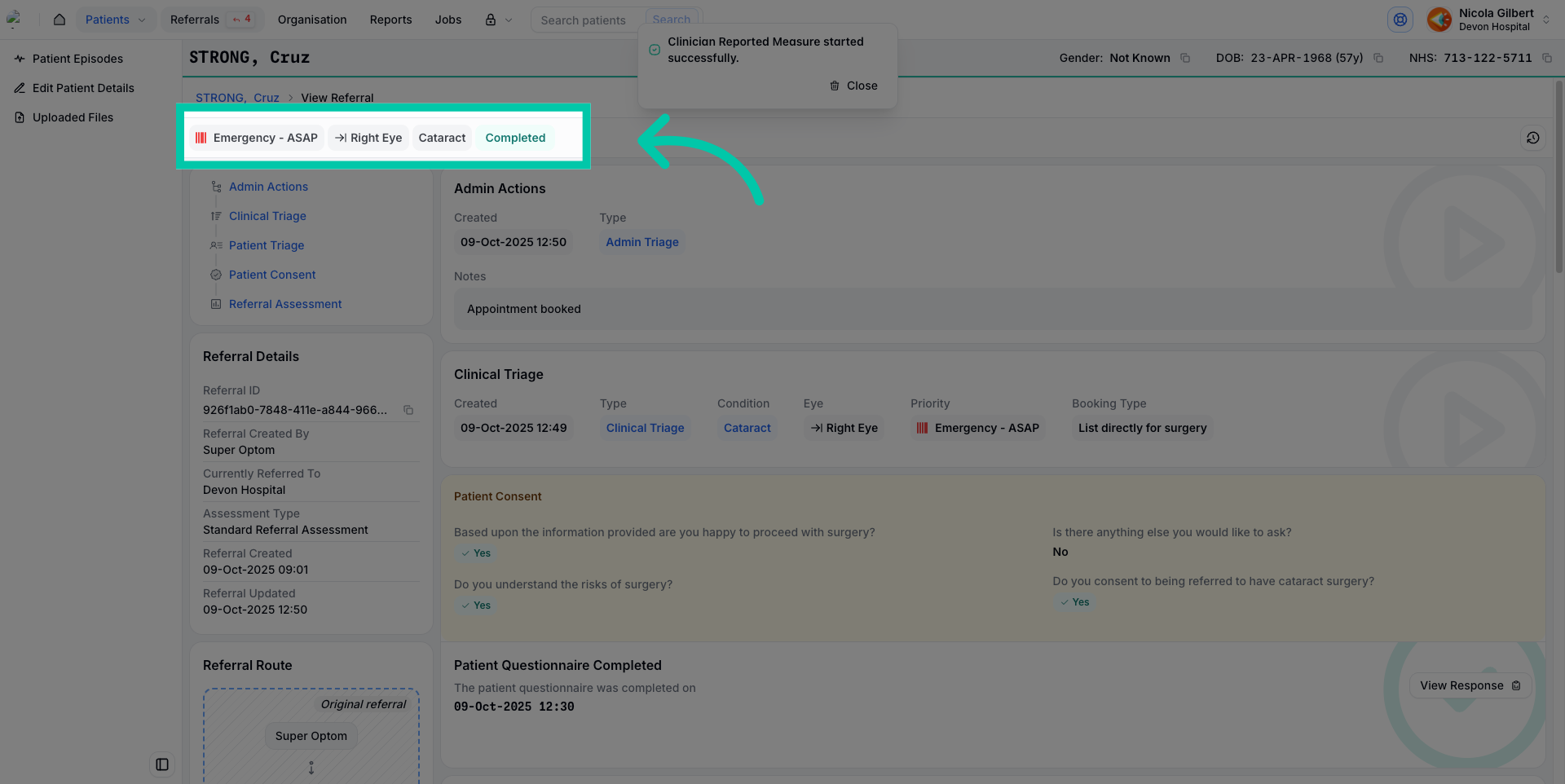Click the Right Eye value in Clinical Triage

[844, 428]
